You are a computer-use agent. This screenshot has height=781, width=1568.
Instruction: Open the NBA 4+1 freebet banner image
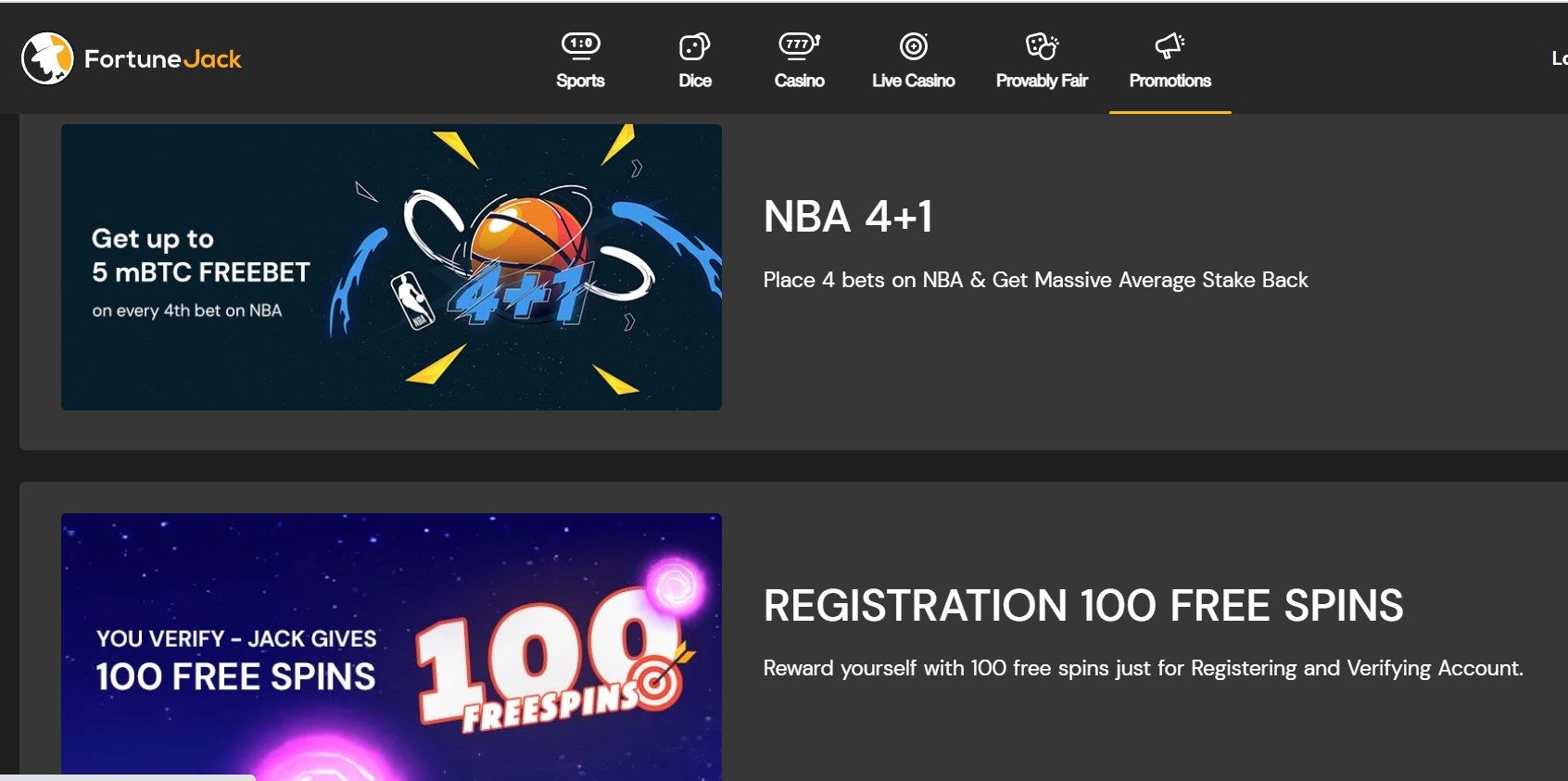(391, 267)
